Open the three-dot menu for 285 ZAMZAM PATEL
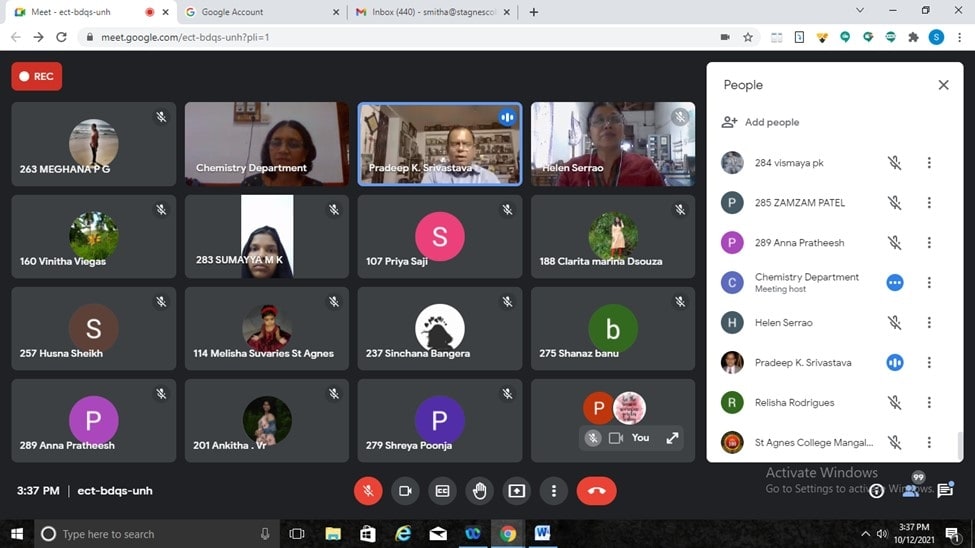This screenshot has width=975, height=548. 929,203
